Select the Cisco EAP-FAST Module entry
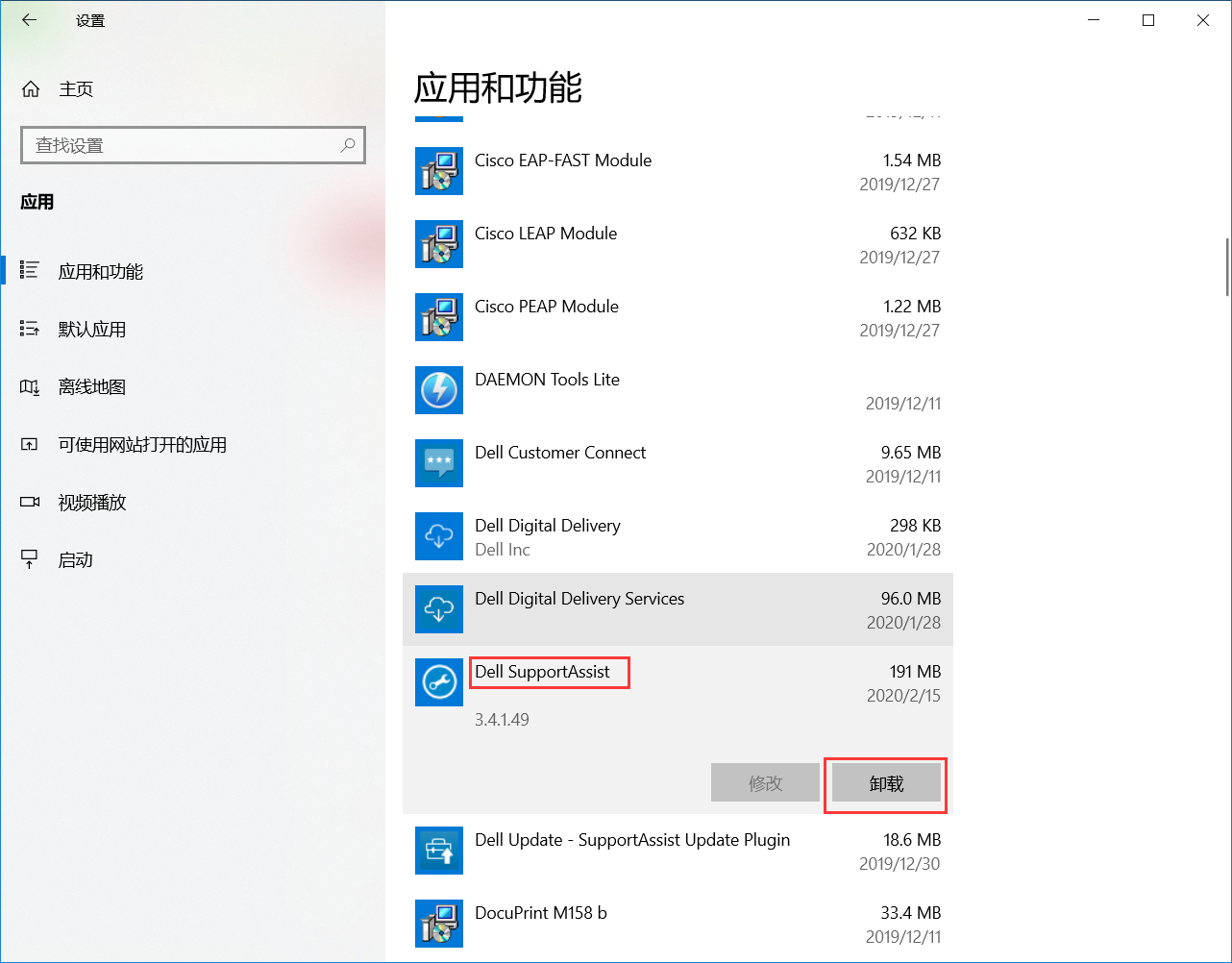Screen dimensions: 1232x963 tap(678, 171)
